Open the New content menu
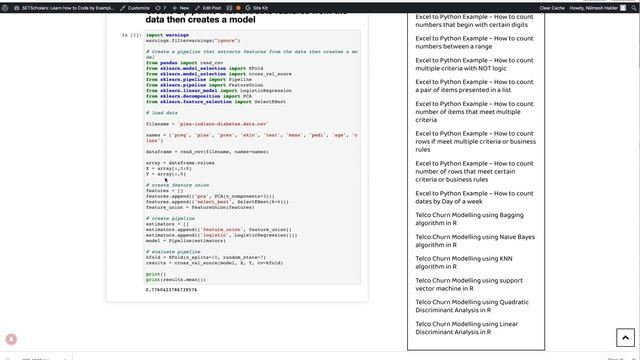Screen dimensions: 640x360 point(180,8)
